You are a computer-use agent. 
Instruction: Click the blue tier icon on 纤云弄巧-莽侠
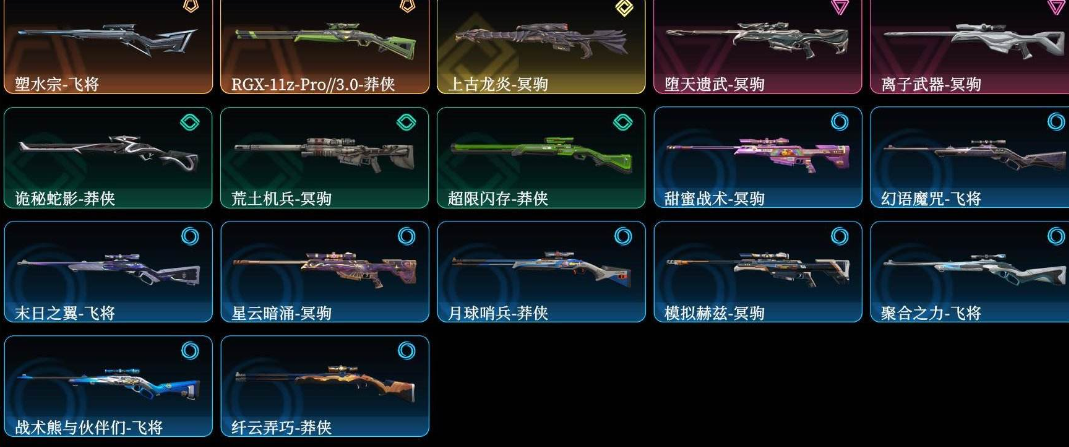click(x=406, y=351)
